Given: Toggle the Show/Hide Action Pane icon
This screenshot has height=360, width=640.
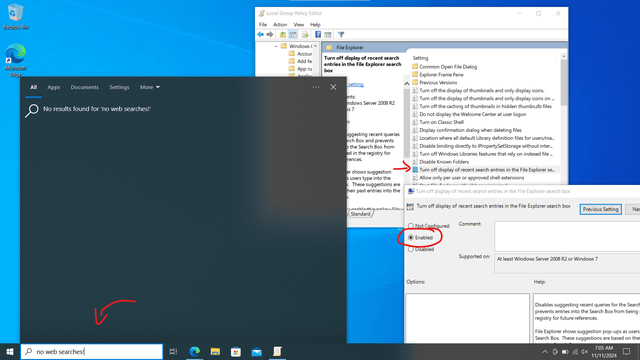Looking at the screenshot, I should pos(327,35).
